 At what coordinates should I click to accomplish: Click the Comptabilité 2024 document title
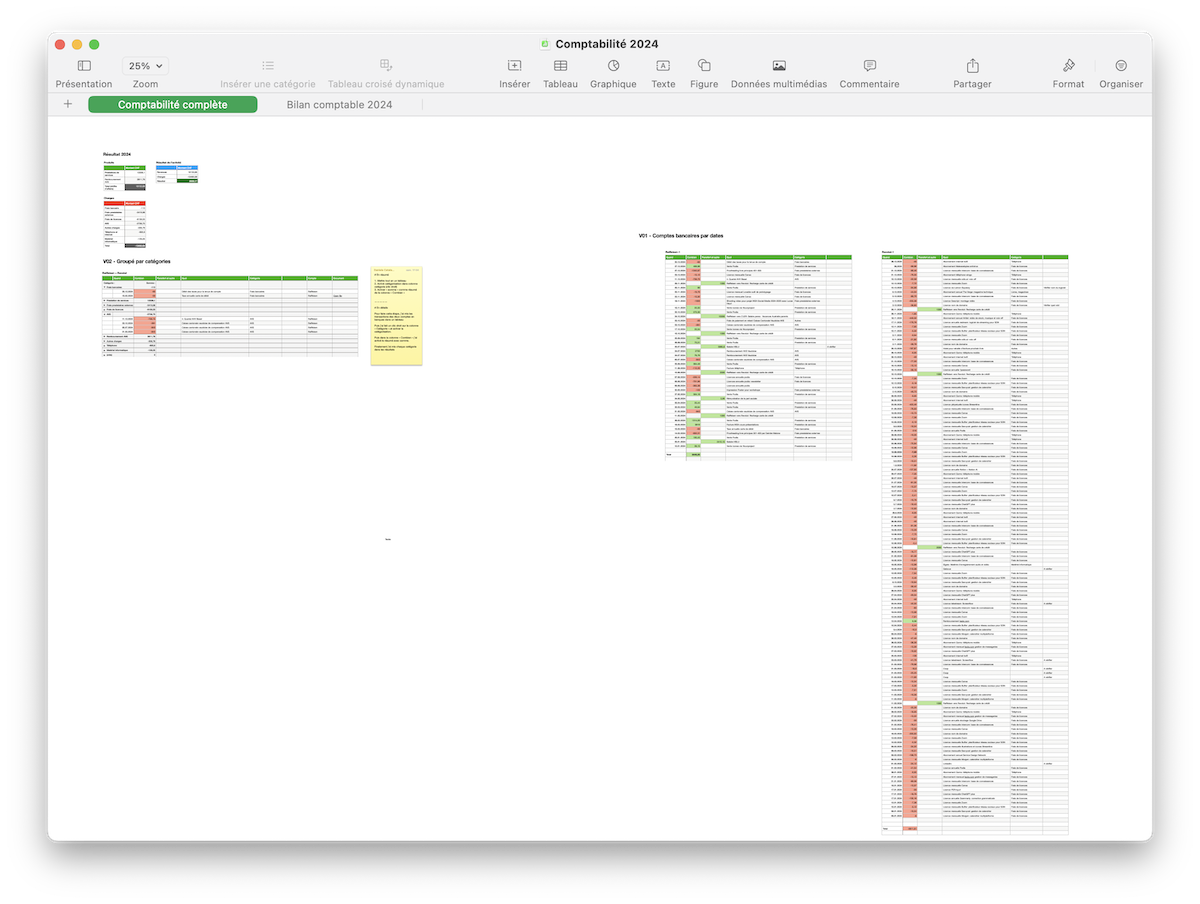click(606, 44)
